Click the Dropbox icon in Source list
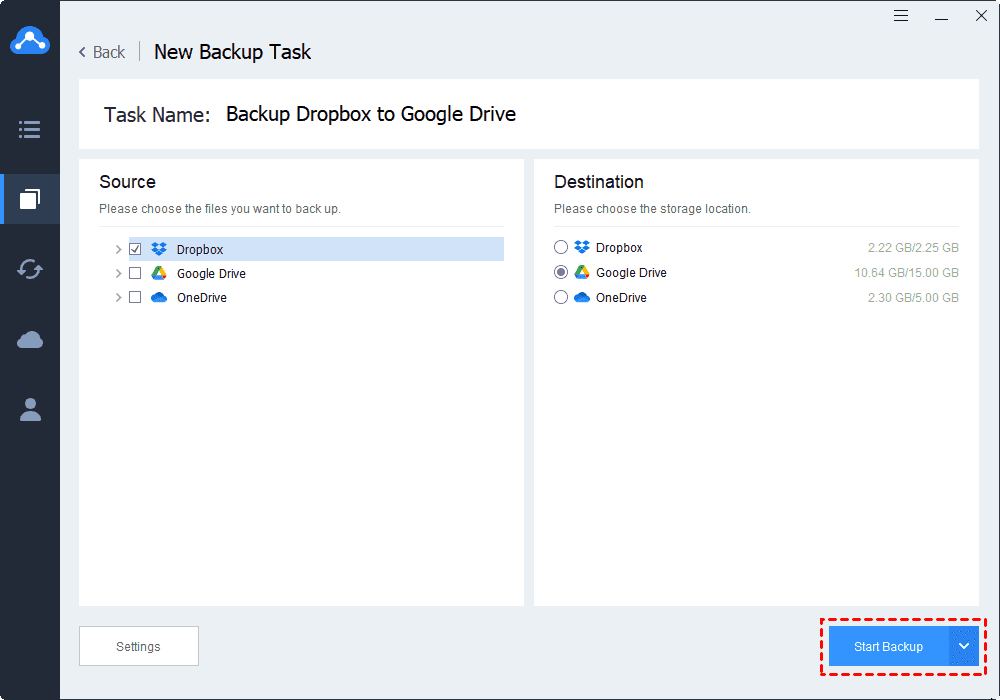1000x700 pixels. tap(159, 249)
